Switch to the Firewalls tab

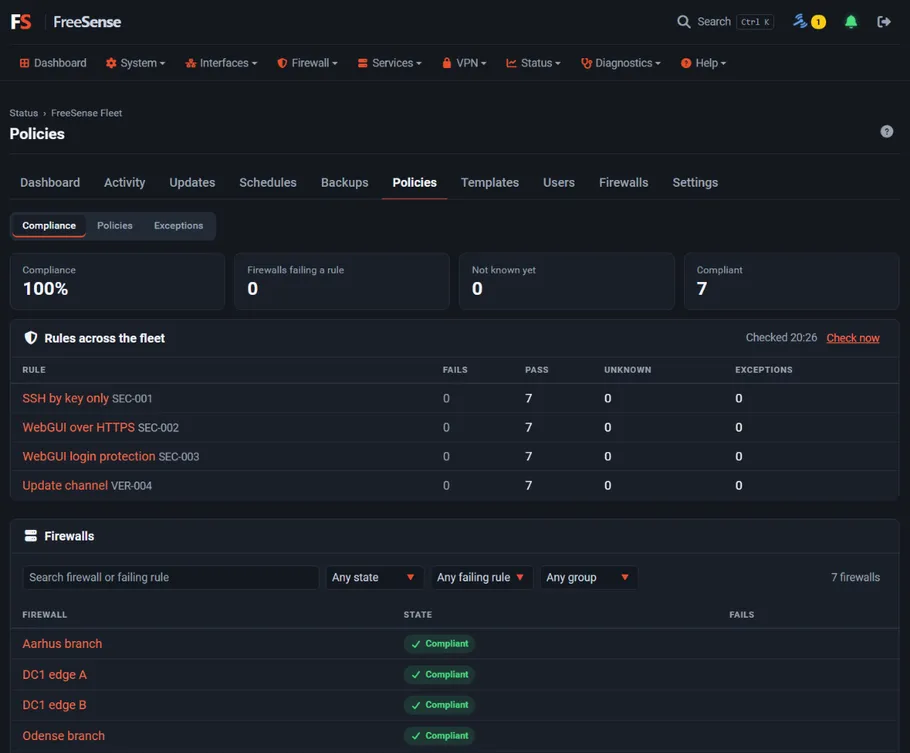click(623, 182)
